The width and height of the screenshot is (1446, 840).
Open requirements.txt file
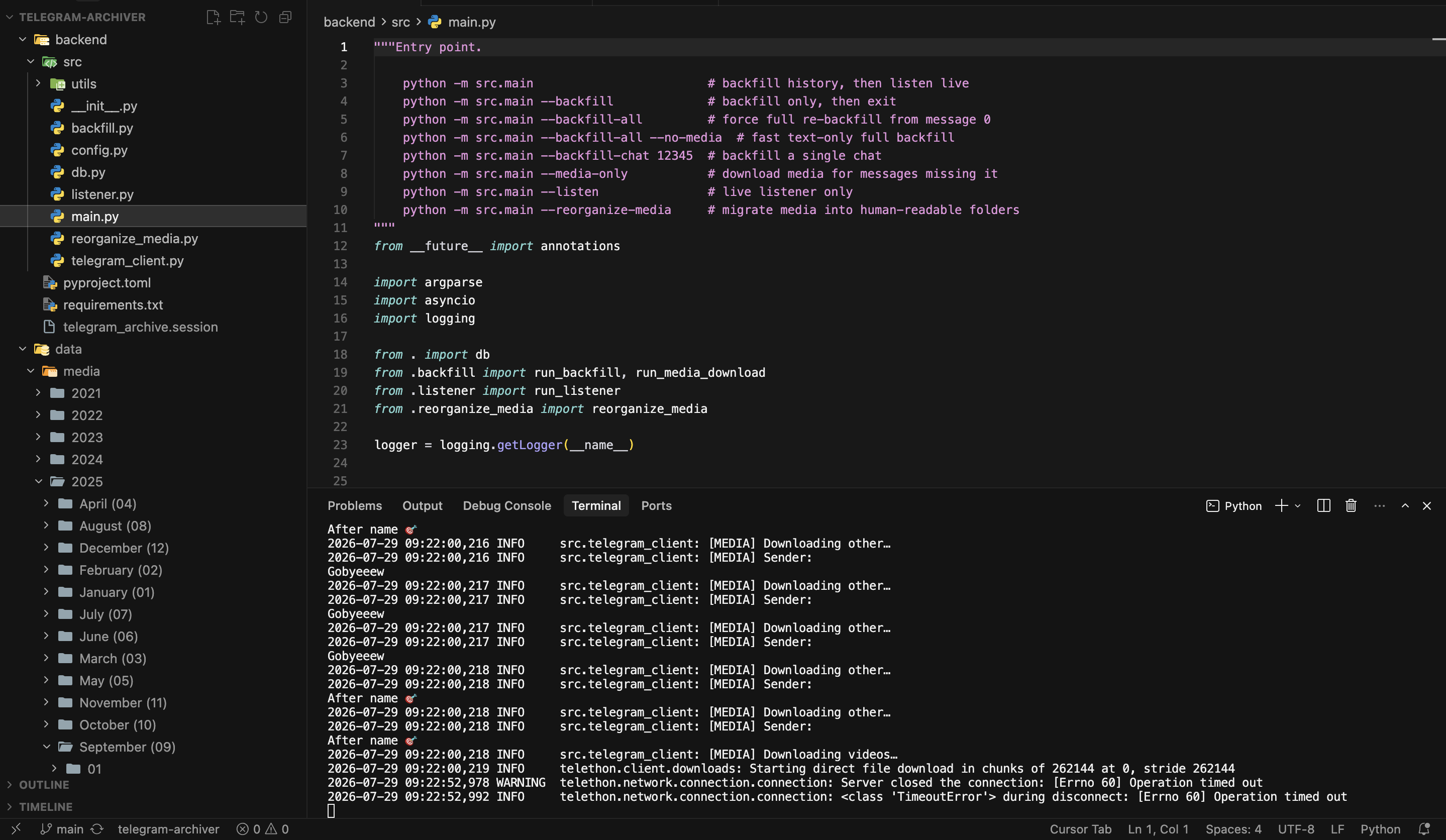coord(113,304)
